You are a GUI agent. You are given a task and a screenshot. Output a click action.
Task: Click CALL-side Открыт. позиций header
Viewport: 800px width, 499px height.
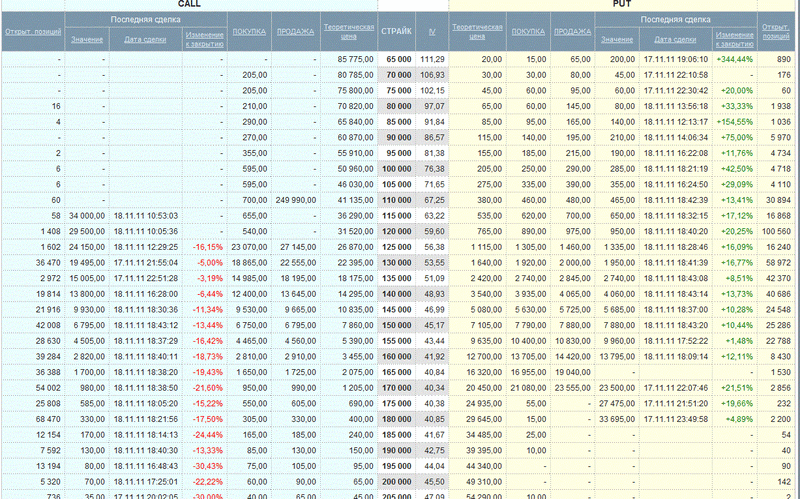click(32, 31)
